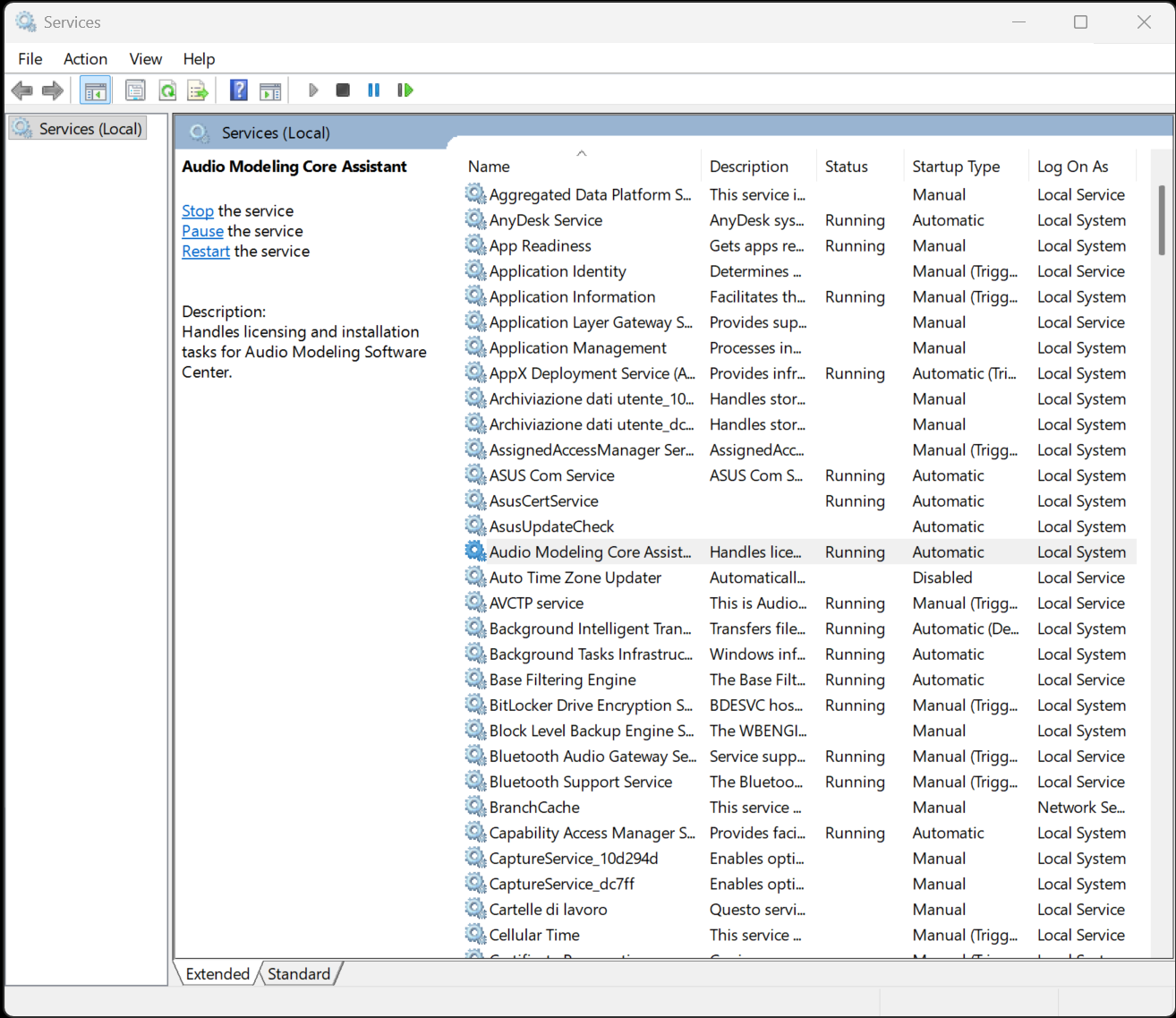Open the Action menu

(85, 59)
